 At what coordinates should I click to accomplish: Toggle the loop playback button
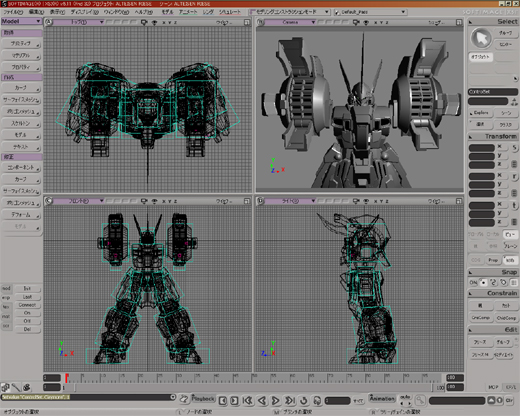click(303, 400)
